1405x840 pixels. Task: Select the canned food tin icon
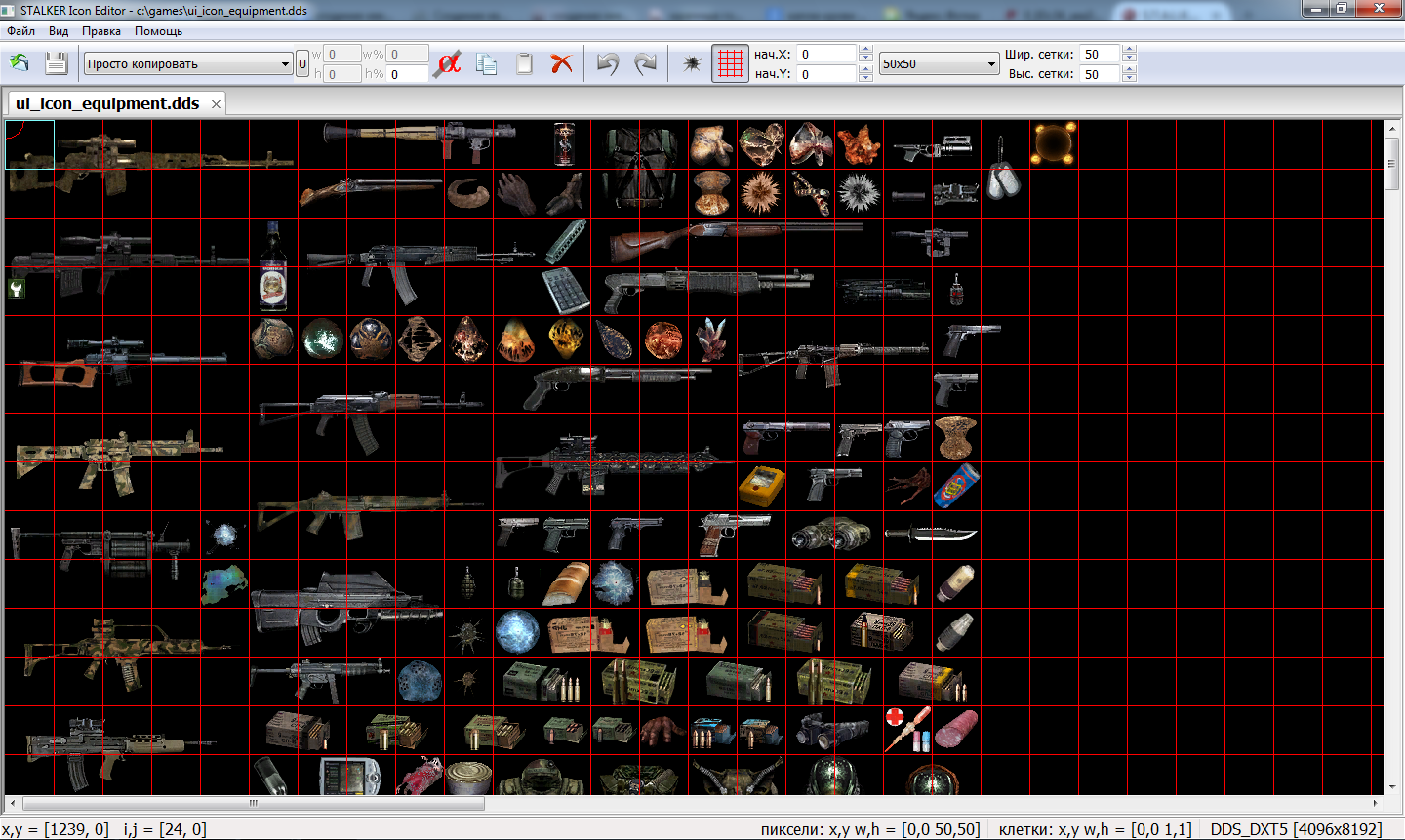[x=468, y=778]
